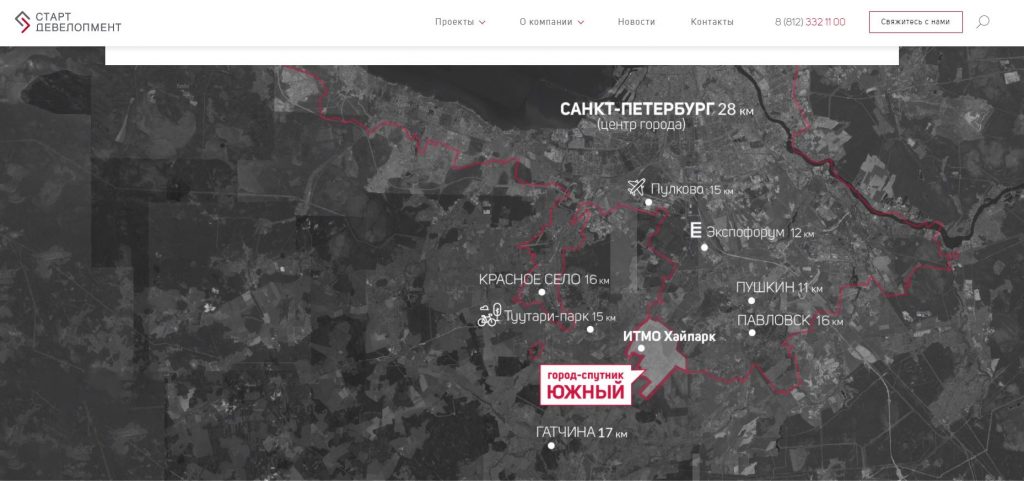Click the Экспофорум 12 км label
1024x481 pixels.
[760, 233]
